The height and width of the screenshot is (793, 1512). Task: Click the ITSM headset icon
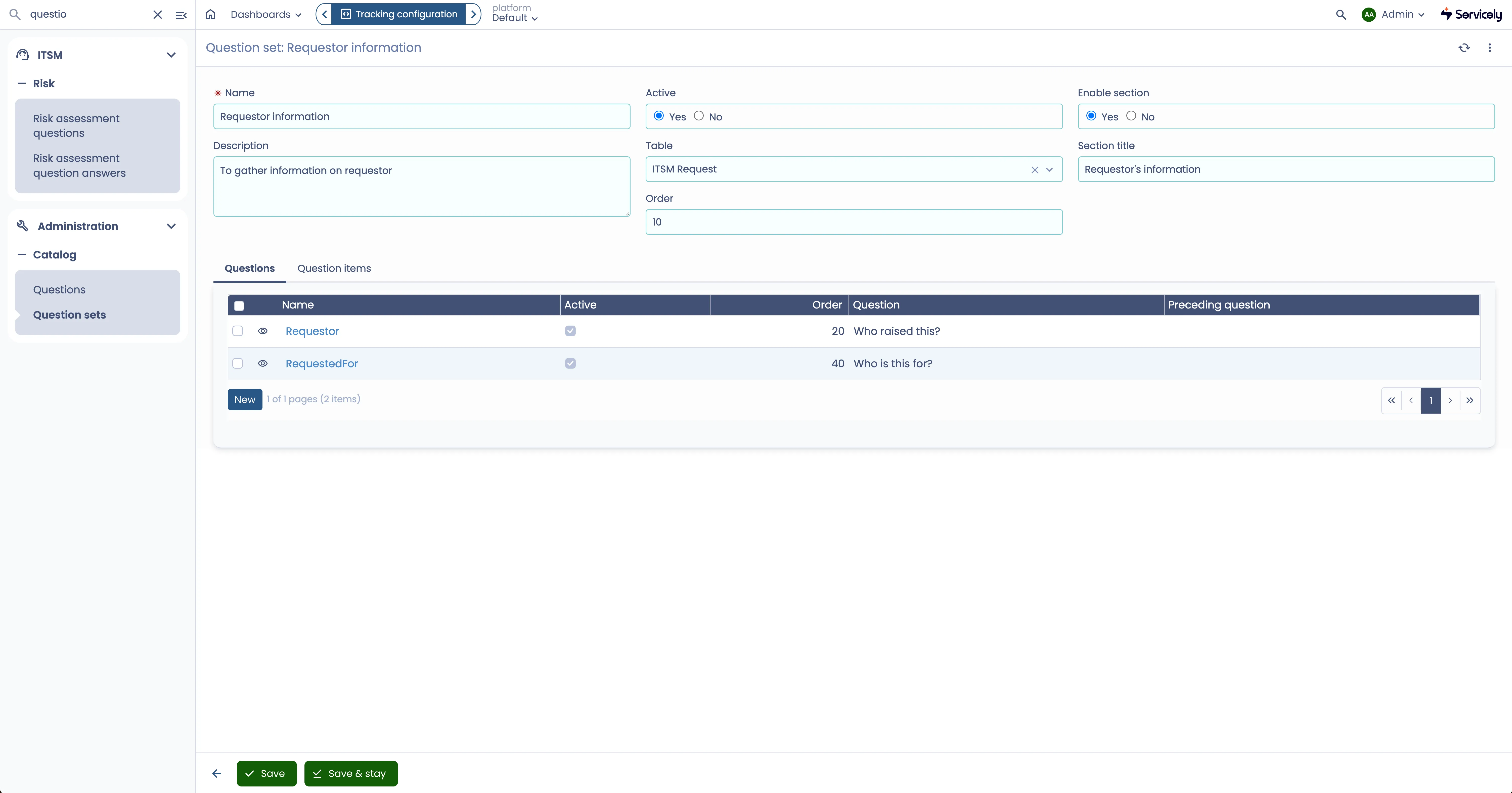point(23,55)
